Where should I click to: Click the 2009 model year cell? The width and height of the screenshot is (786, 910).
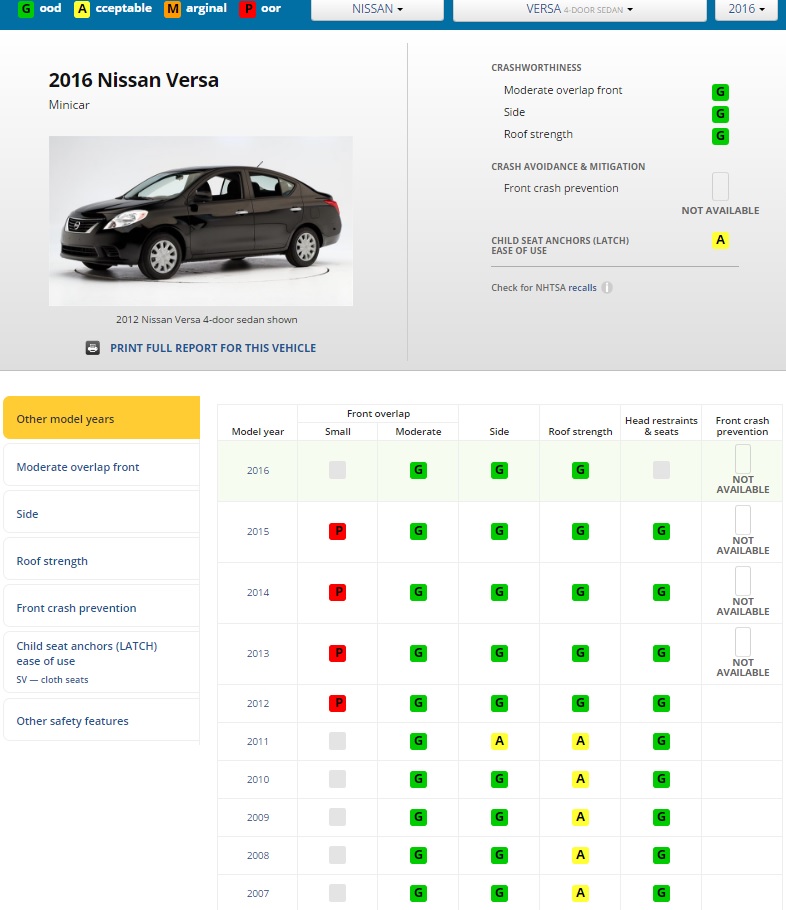click(x=258, y=817)
